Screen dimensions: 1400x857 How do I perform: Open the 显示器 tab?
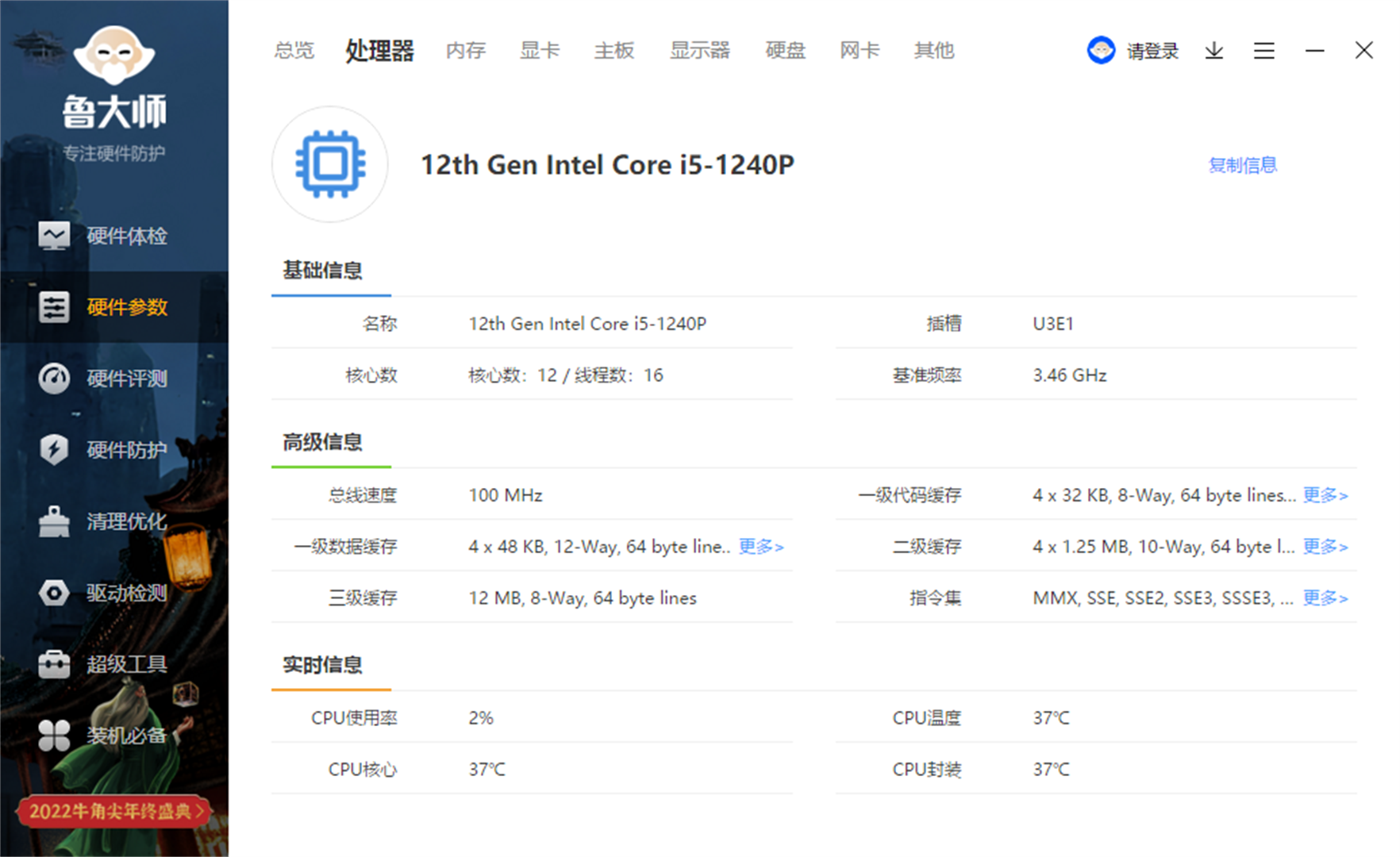tap(700, 51)
